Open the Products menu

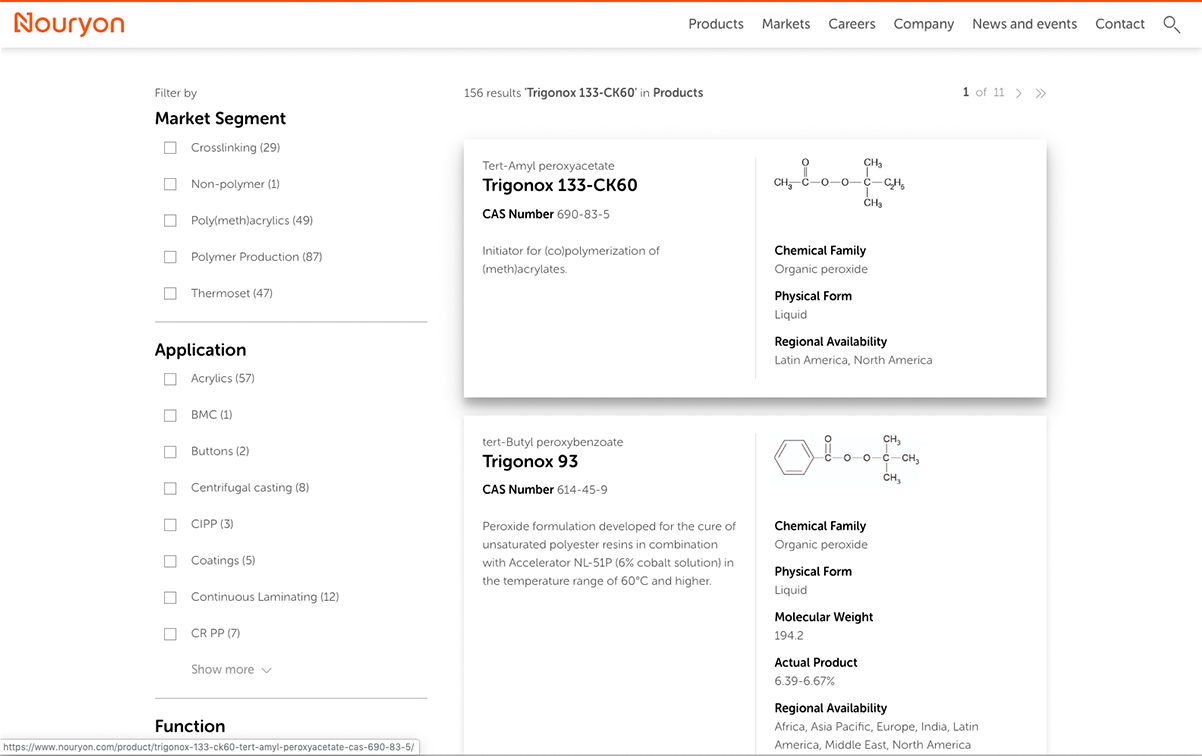tap(715, 24)
